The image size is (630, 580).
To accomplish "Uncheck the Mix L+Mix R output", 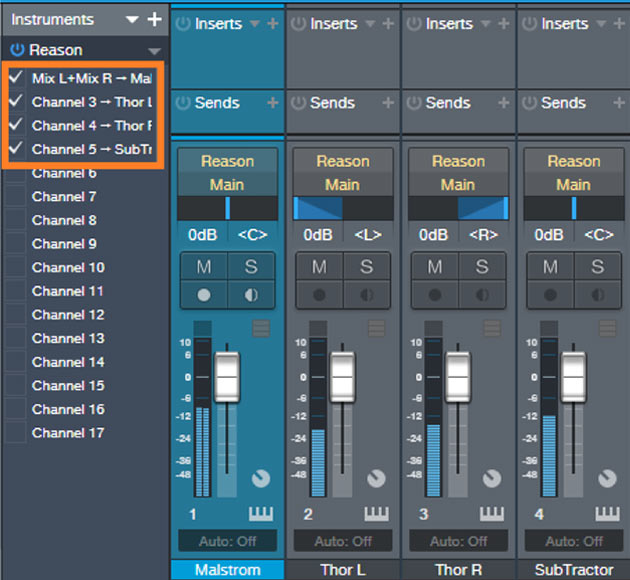I will [x=16, y=78].
